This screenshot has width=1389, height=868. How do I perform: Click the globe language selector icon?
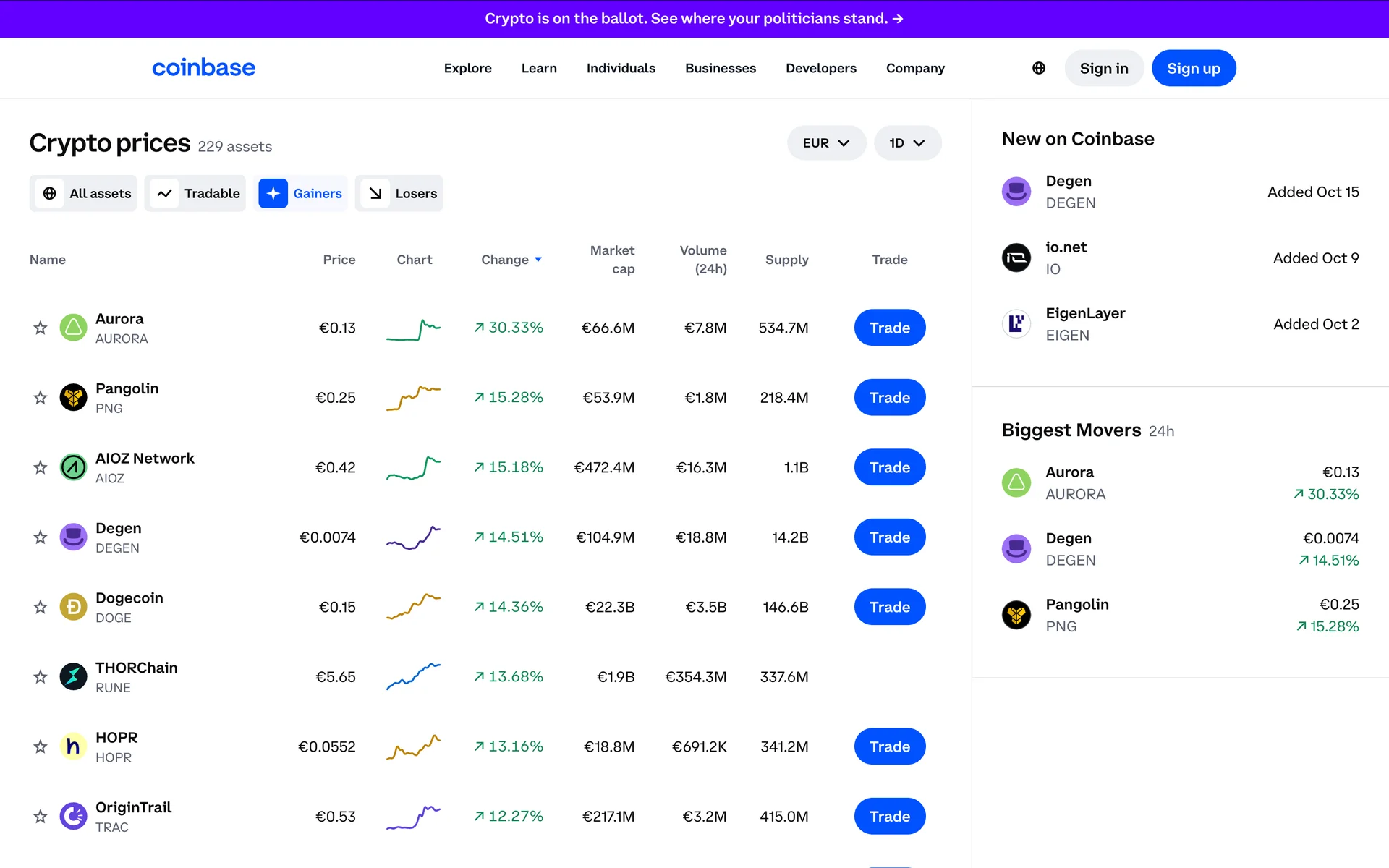click(x=1038, y=68)
